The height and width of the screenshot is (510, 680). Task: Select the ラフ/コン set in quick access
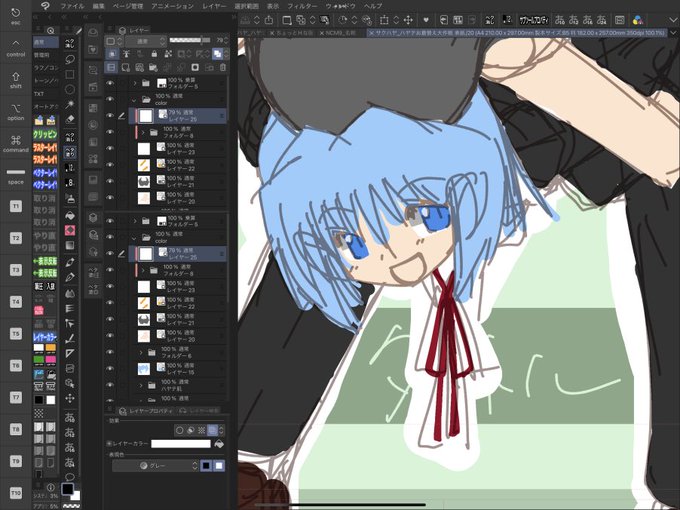click(46, 68)
